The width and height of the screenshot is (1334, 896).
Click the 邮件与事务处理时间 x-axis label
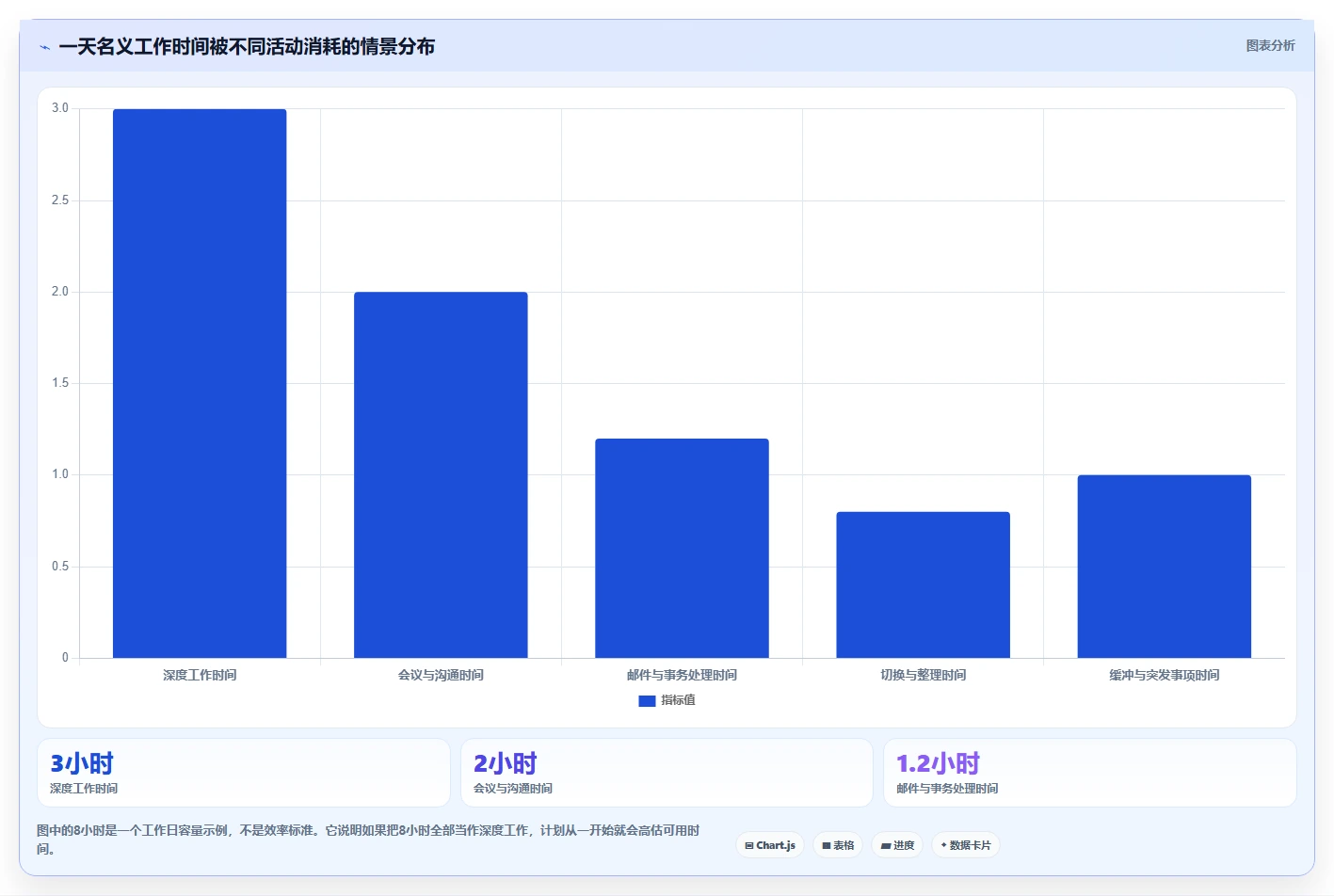(682, 675)
